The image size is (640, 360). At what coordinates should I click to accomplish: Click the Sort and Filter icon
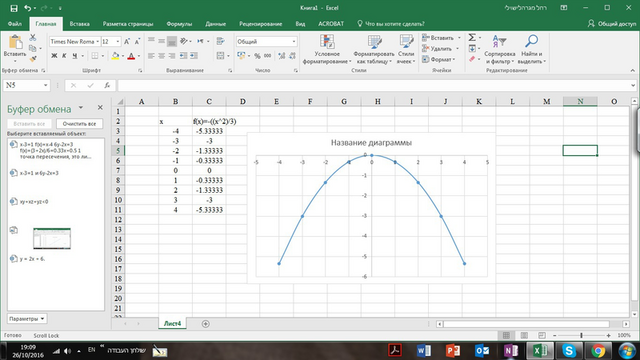point(499,41)
